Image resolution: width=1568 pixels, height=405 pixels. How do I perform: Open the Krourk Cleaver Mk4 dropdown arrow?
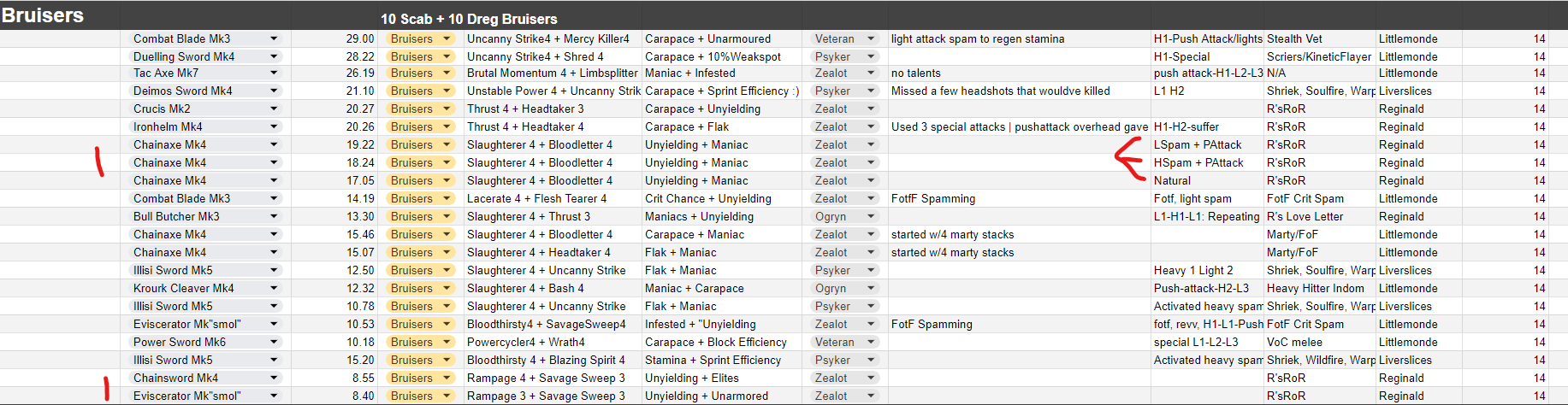coord(274,289)
